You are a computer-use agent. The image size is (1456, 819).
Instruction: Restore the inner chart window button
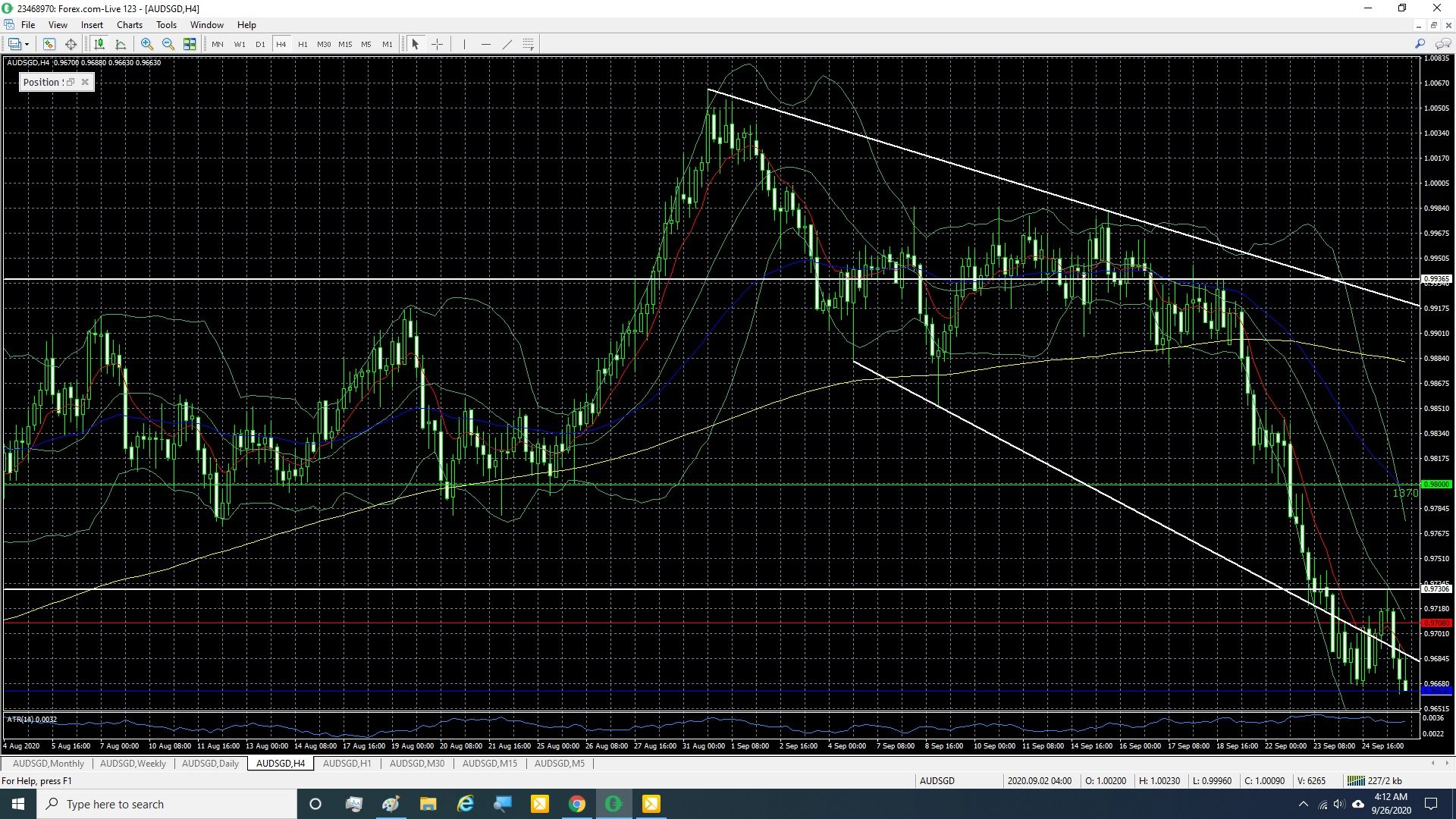coord(1433,25)
